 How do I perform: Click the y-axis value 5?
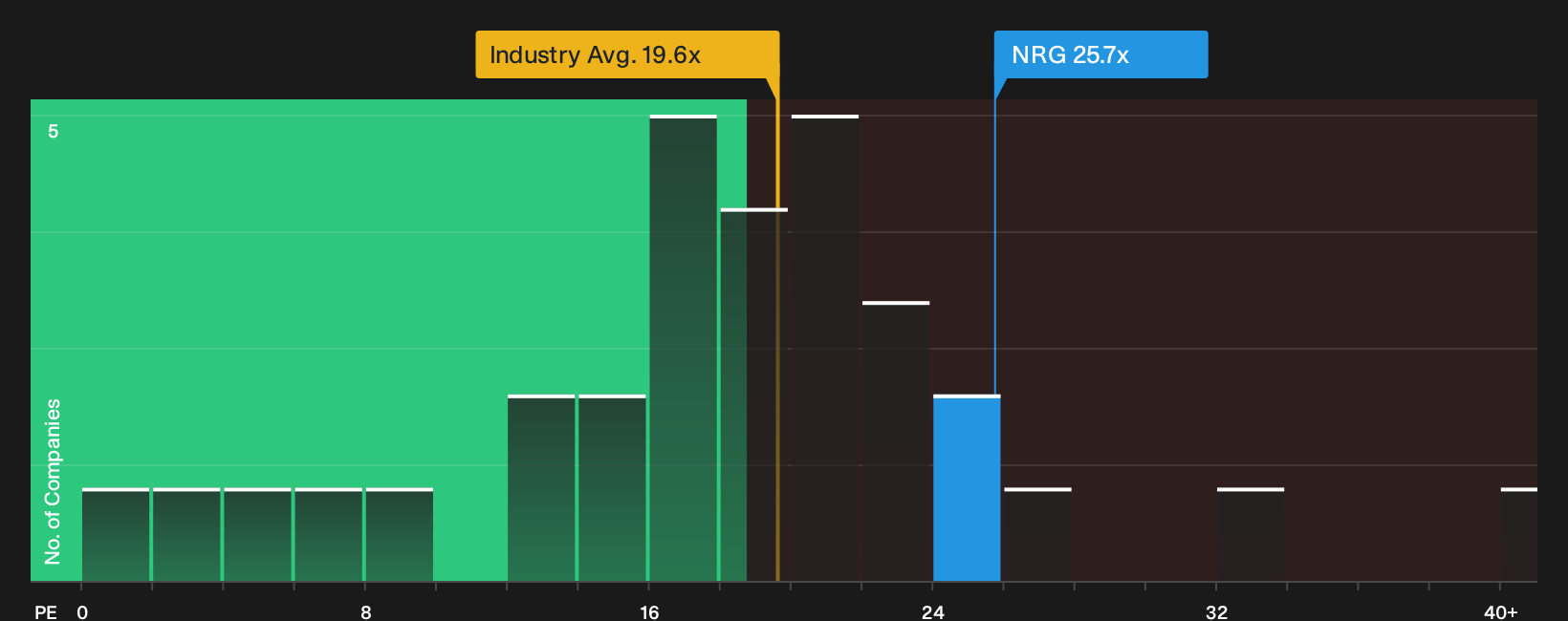[54, 131]
